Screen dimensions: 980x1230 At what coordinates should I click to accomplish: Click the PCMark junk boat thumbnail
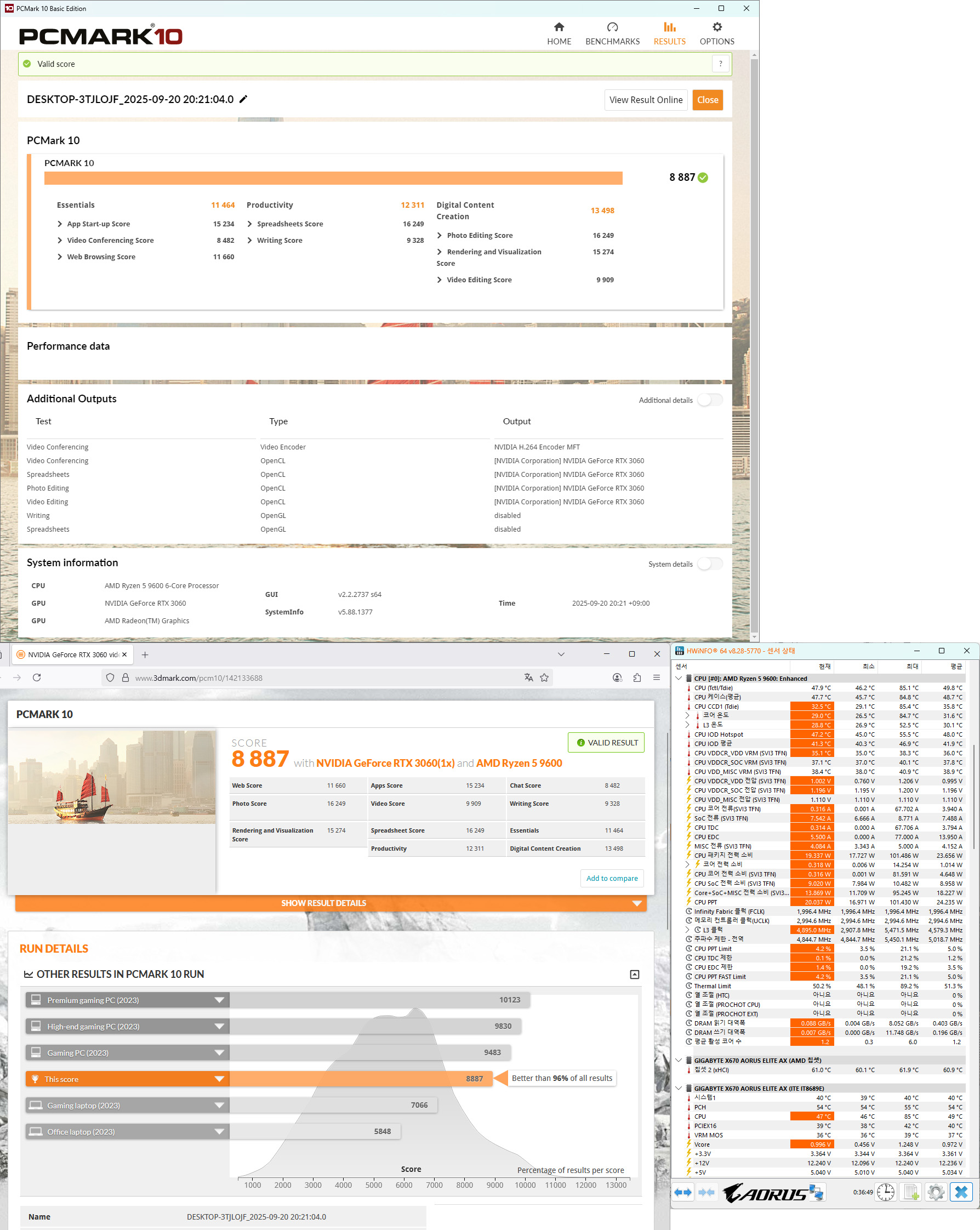(112, 777)
